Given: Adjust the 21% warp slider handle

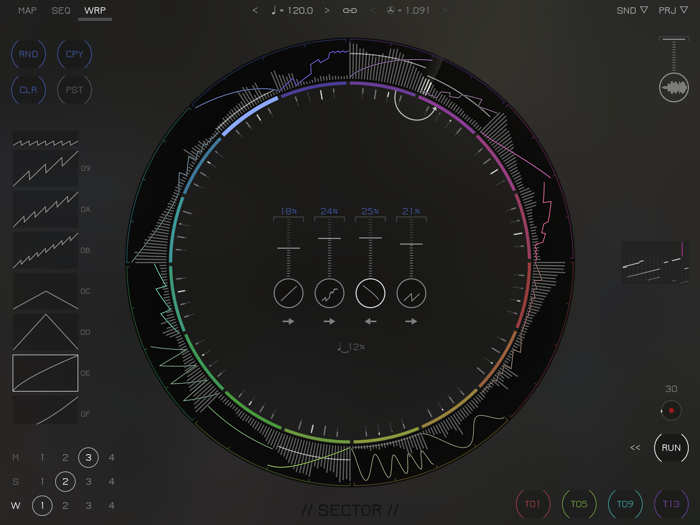Looking at the screenshot, I should 411,244.
